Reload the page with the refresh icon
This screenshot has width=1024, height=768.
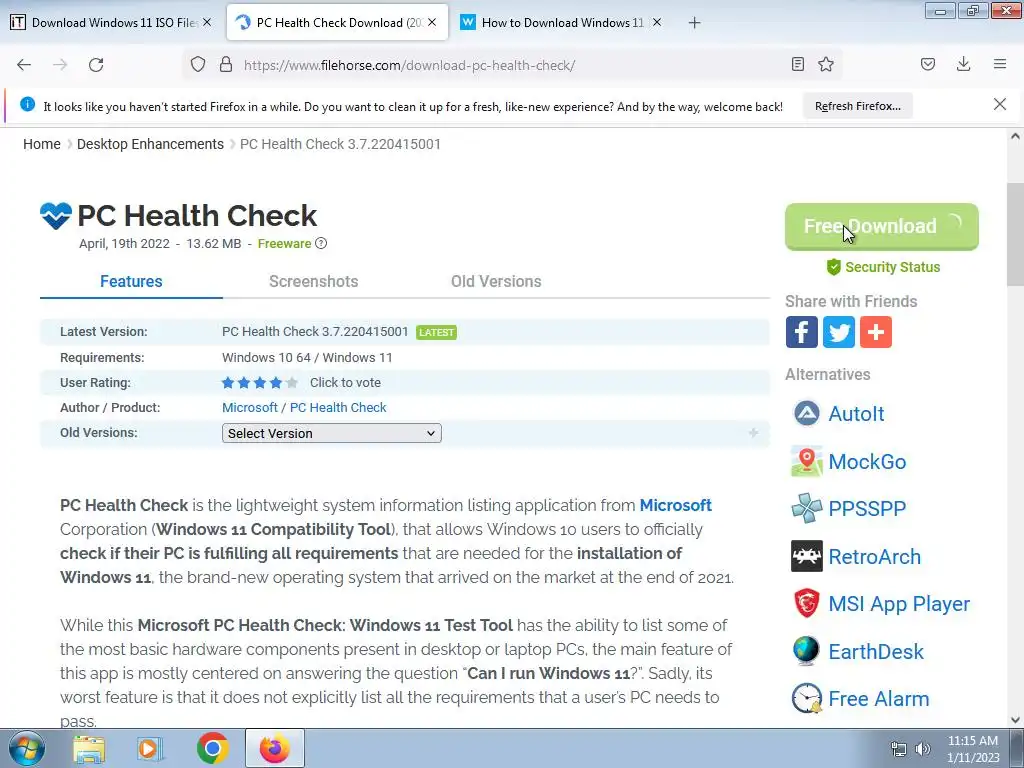(x=96, y=65)
